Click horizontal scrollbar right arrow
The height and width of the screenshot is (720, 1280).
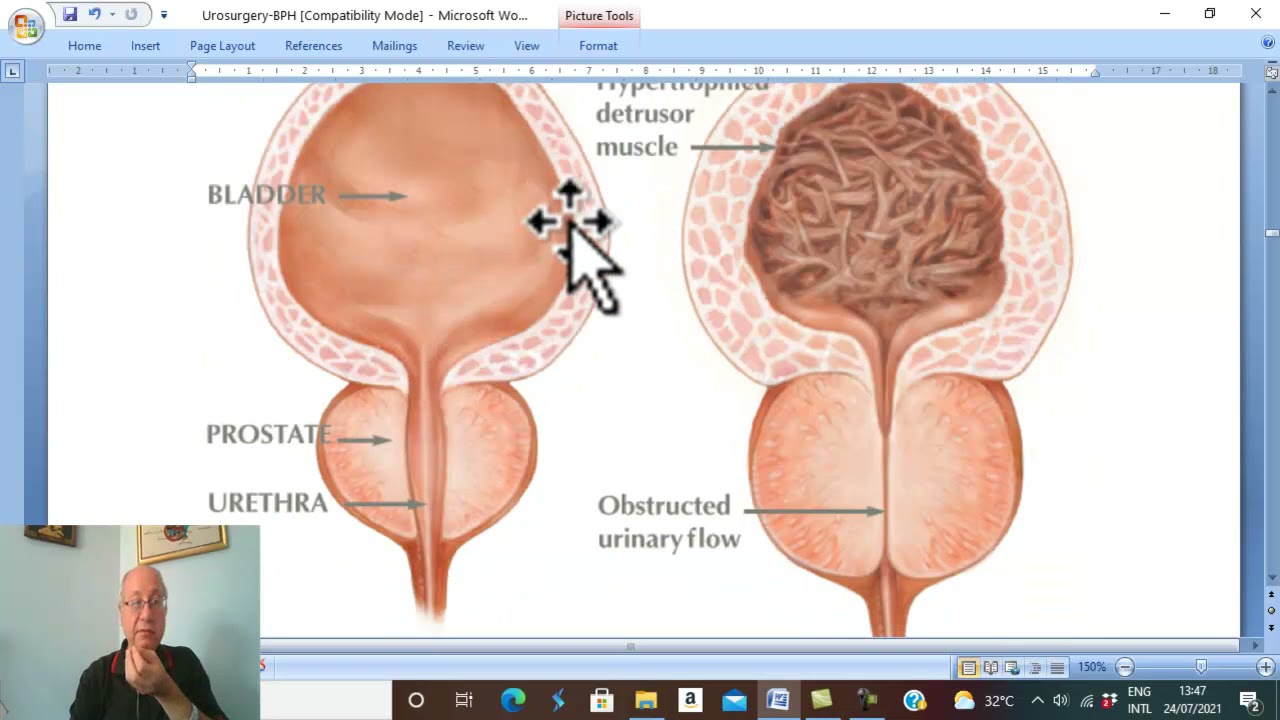1256,646
